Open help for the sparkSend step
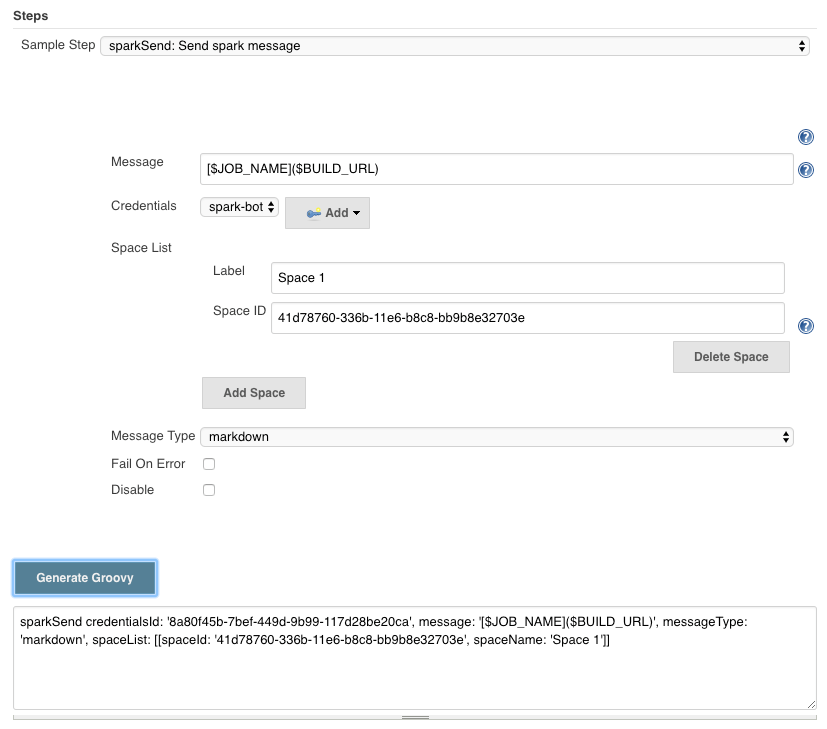Viewport: 827px width, 729px height. pos(805,137)
